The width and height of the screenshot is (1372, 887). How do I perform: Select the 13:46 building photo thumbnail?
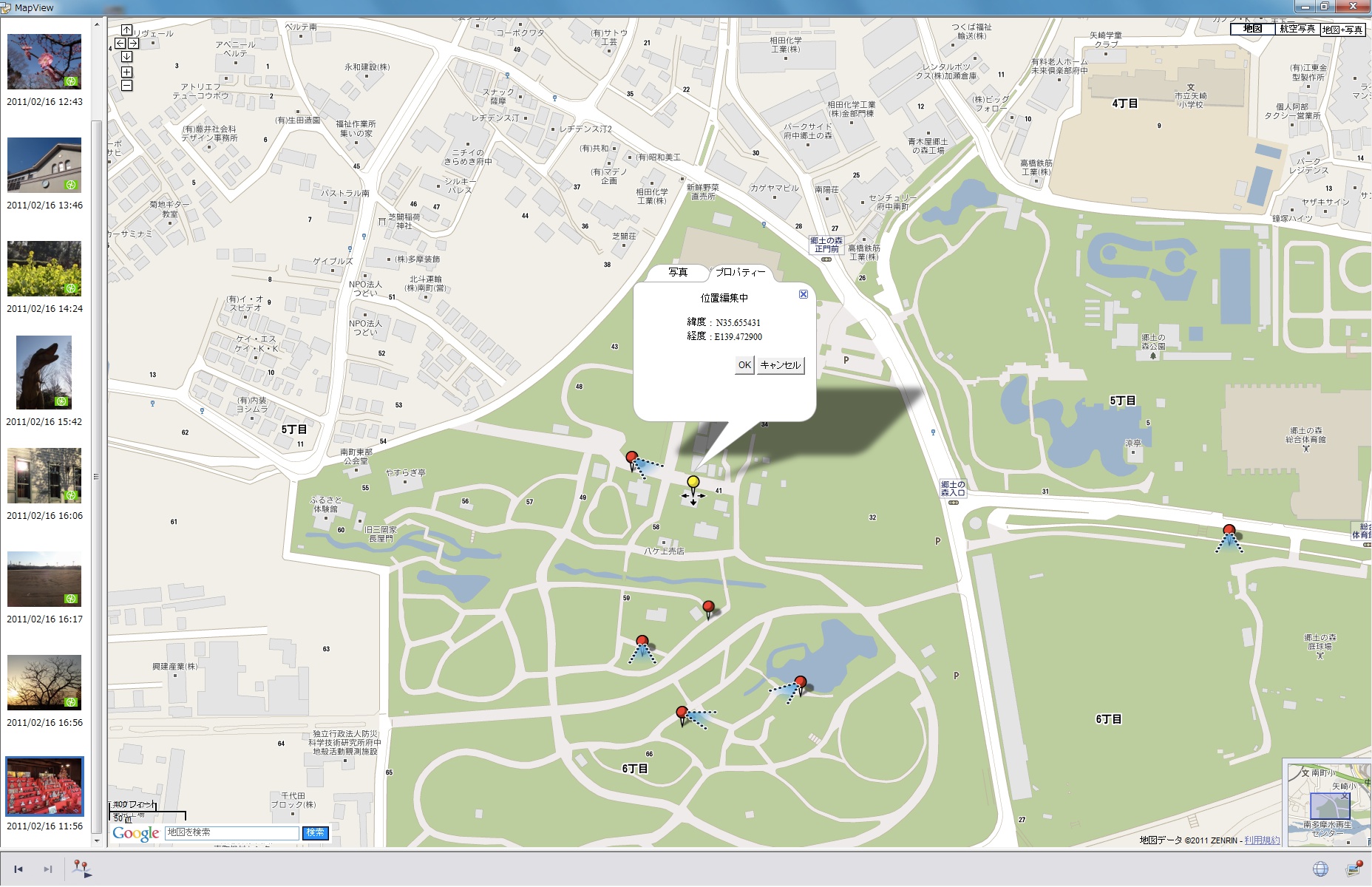(44, 165)
